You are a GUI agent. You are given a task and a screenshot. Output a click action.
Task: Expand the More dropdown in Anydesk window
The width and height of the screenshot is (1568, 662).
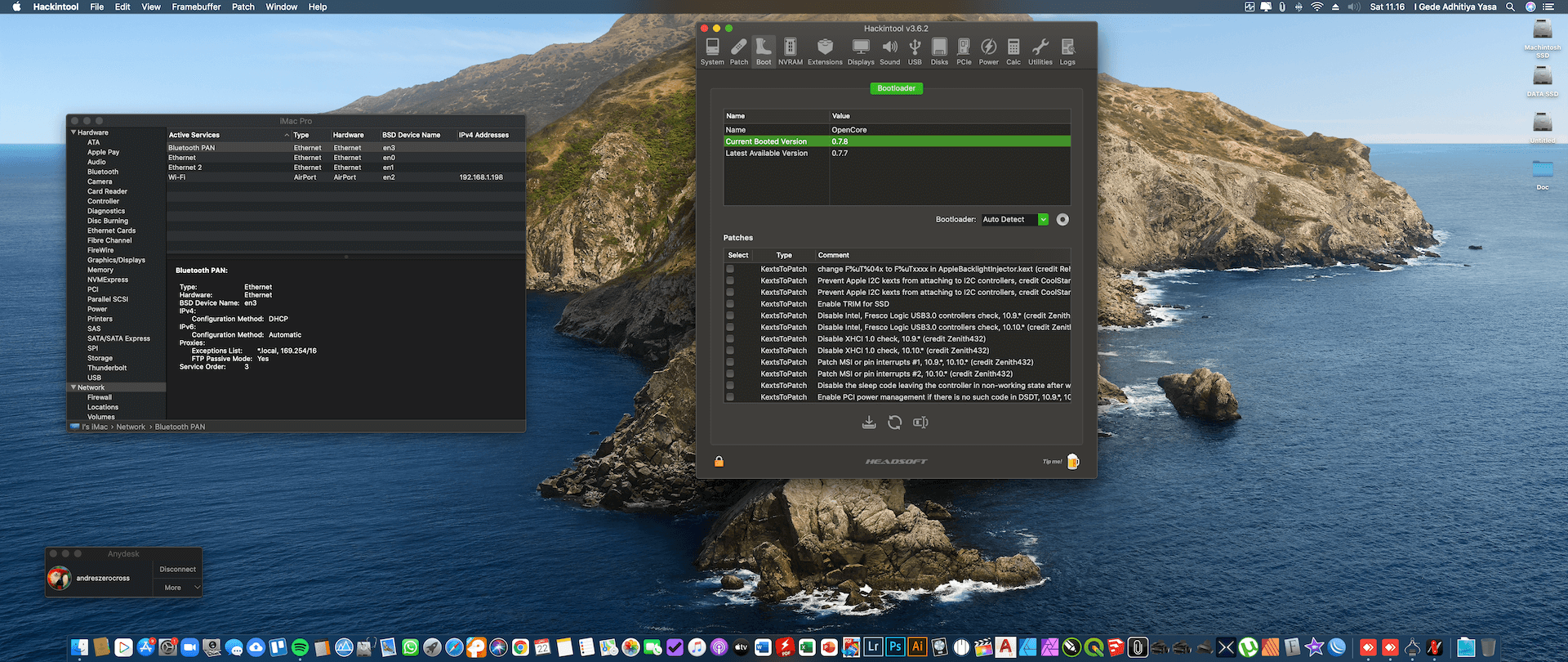[178, 588]
